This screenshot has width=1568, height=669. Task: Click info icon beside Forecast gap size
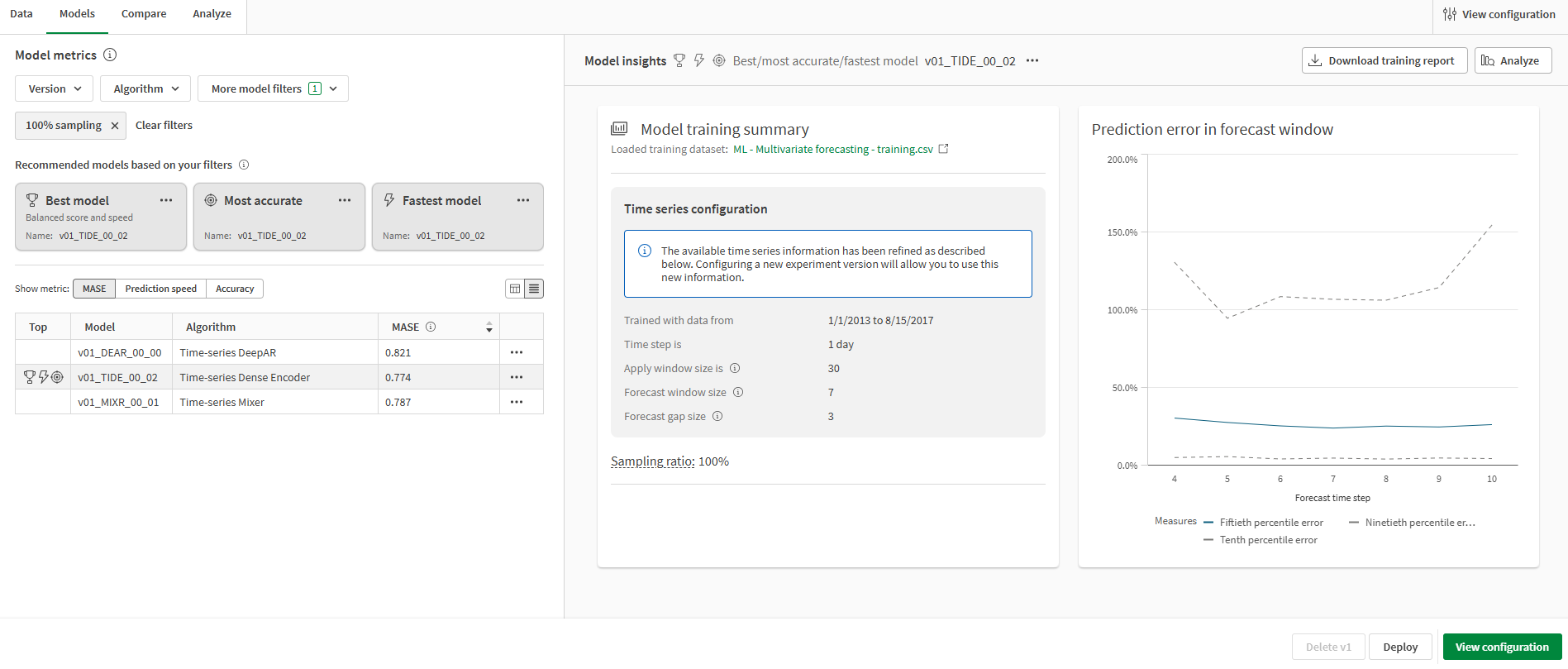tap(717, 416)
